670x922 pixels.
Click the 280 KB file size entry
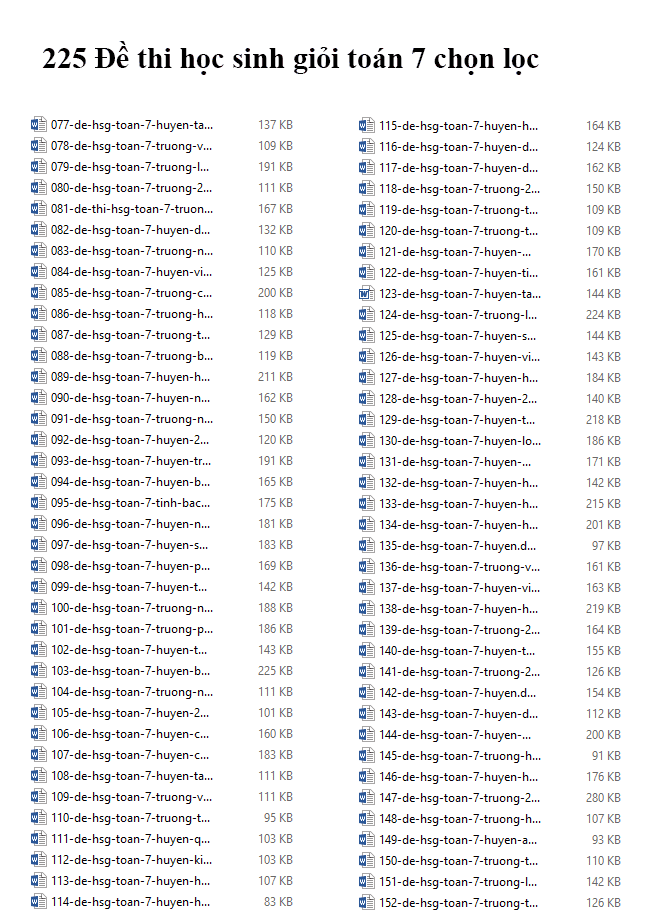coord(603,798)
